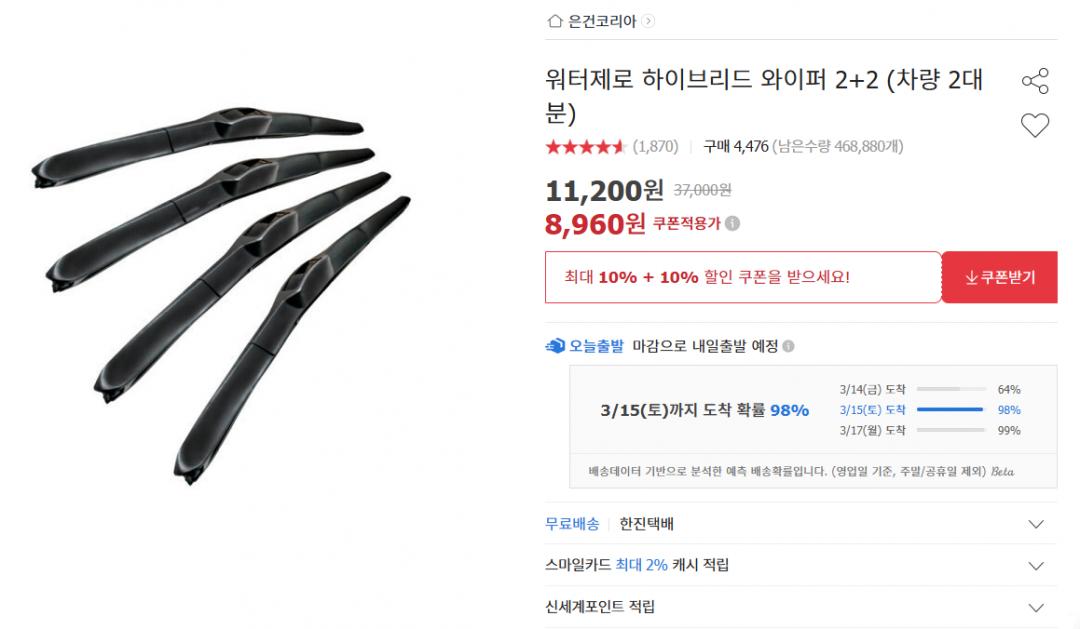Open the 은건코리아 seller store link

click(602, 20)
